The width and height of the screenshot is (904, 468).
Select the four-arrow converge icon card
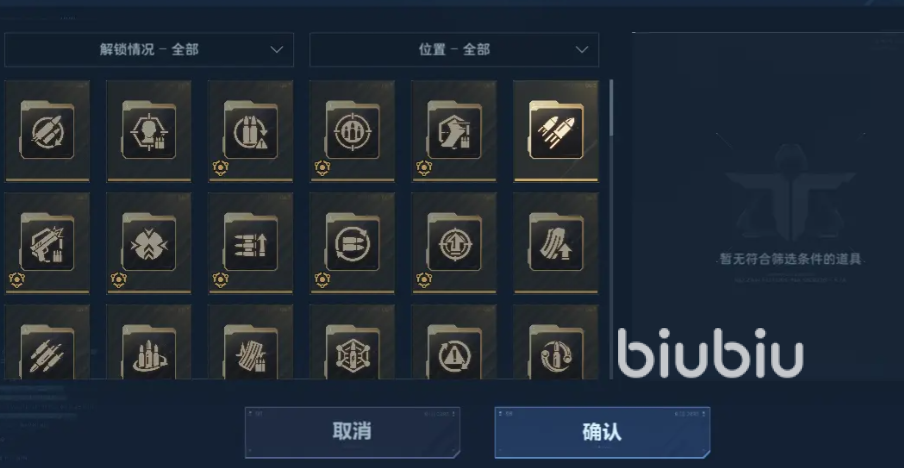click(x=149, y=243)
